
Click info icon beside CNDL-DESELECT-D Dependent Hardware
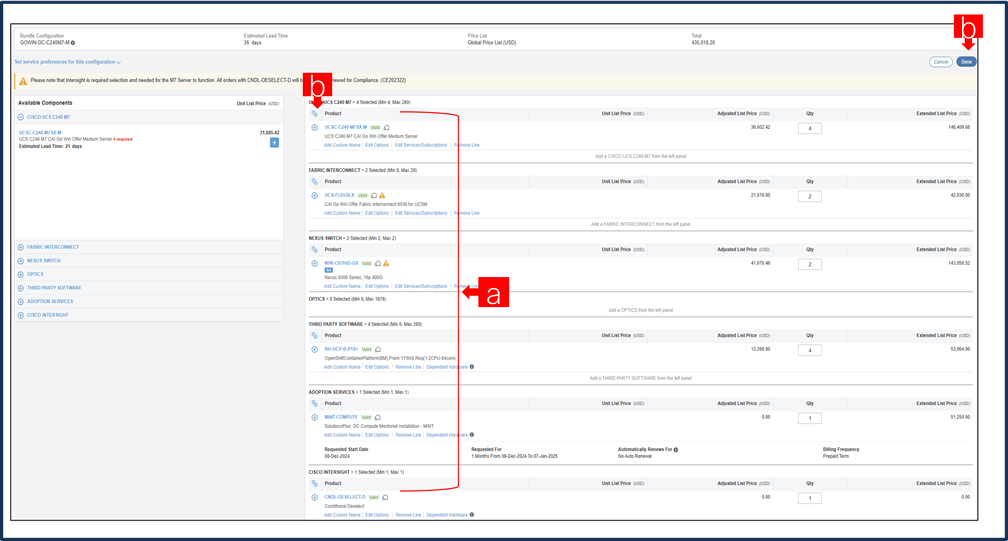[x=472, y=515]
